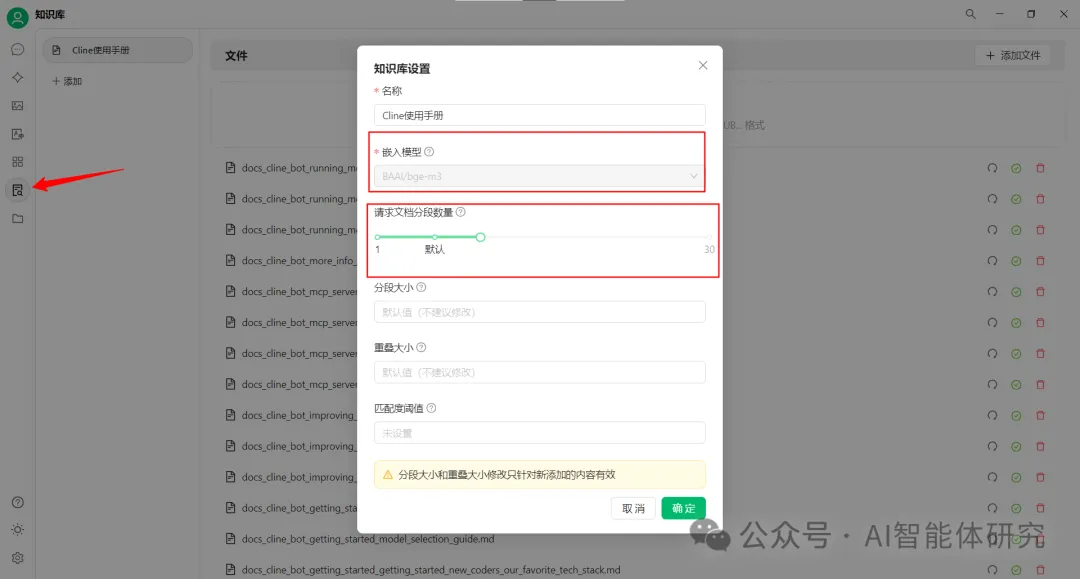Refresh the new_coders_our_favorite_tech_stack.md row

click(992, 569)
